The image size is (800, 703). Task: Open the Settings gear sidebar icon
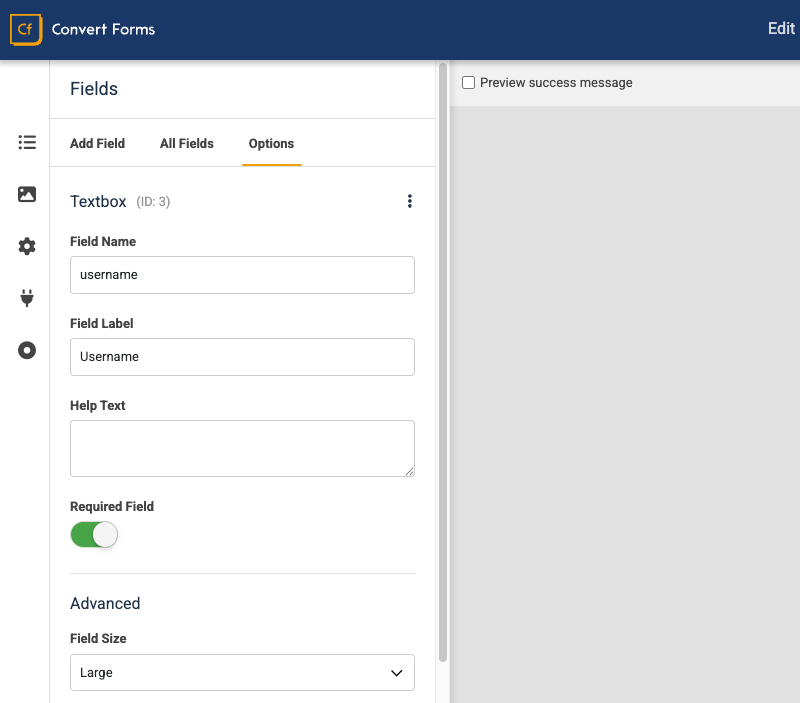tap(27, 246)
